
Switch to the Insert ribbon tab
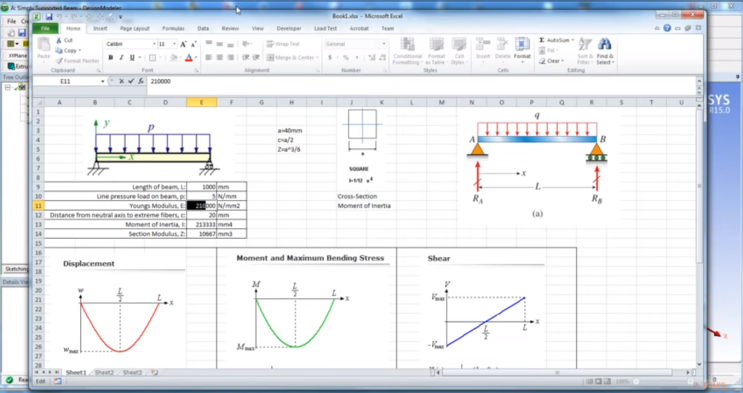point(100,28)
